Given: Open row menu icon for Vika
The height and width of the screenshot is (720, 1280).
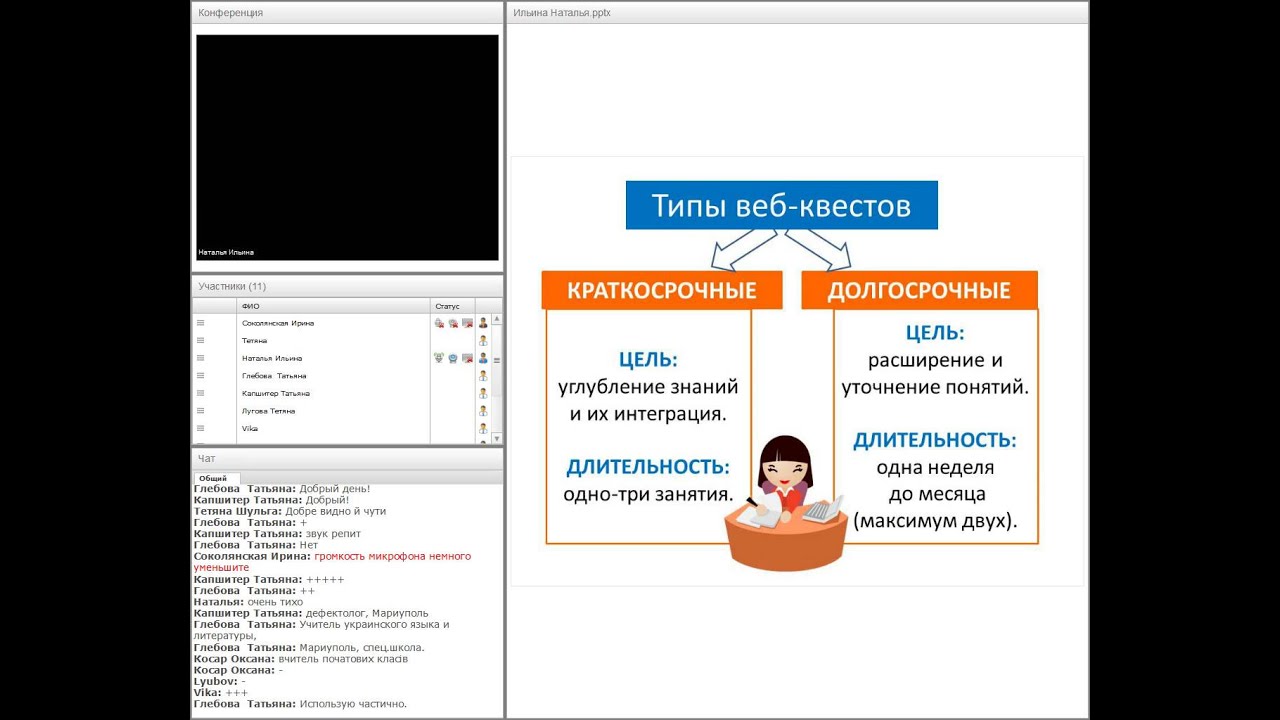Looking at the screenshot, I should pos(200,428).
